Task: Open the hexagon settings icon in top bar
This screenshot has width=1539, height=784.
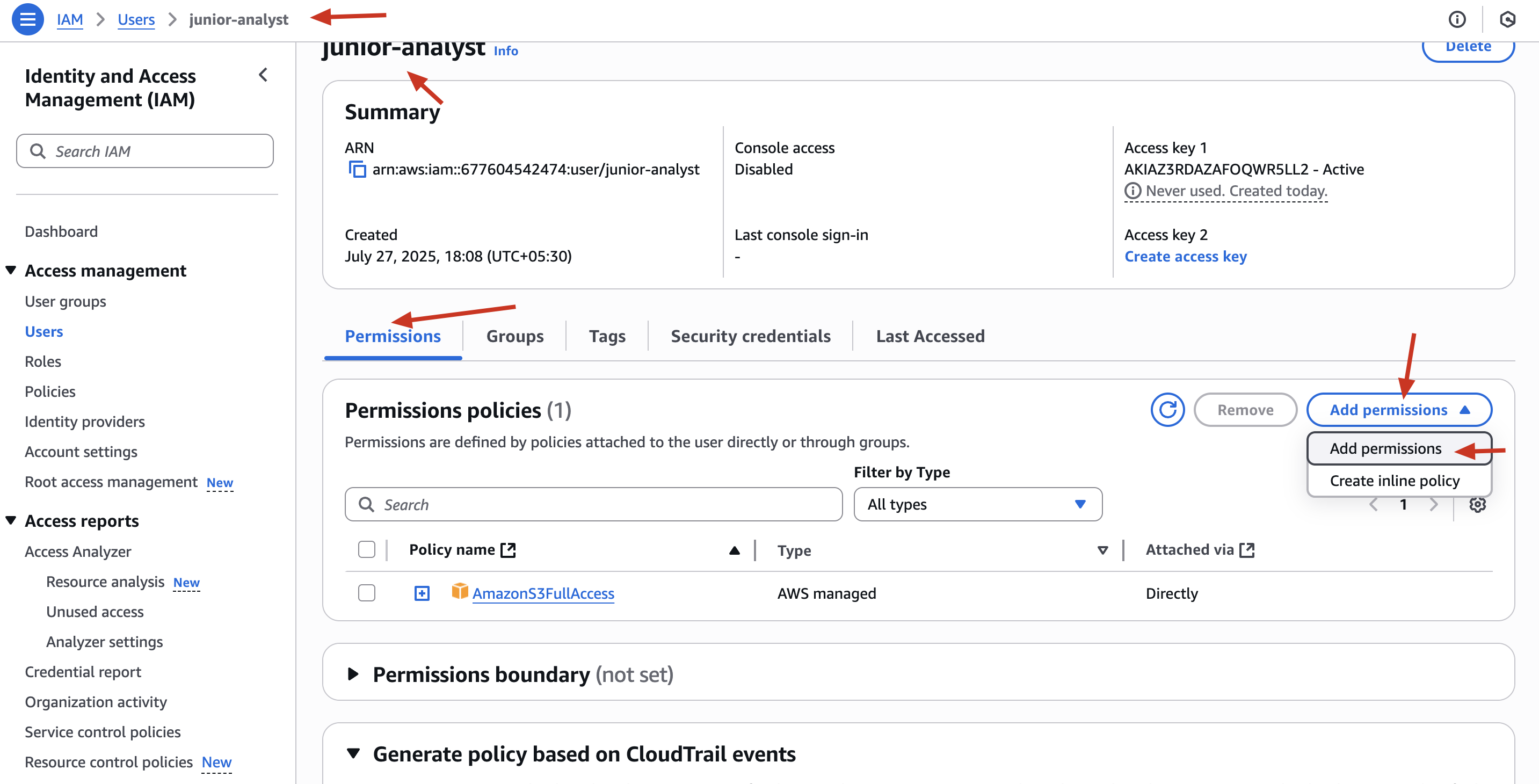Action: pyautogui.click(x=1507, y=20)
